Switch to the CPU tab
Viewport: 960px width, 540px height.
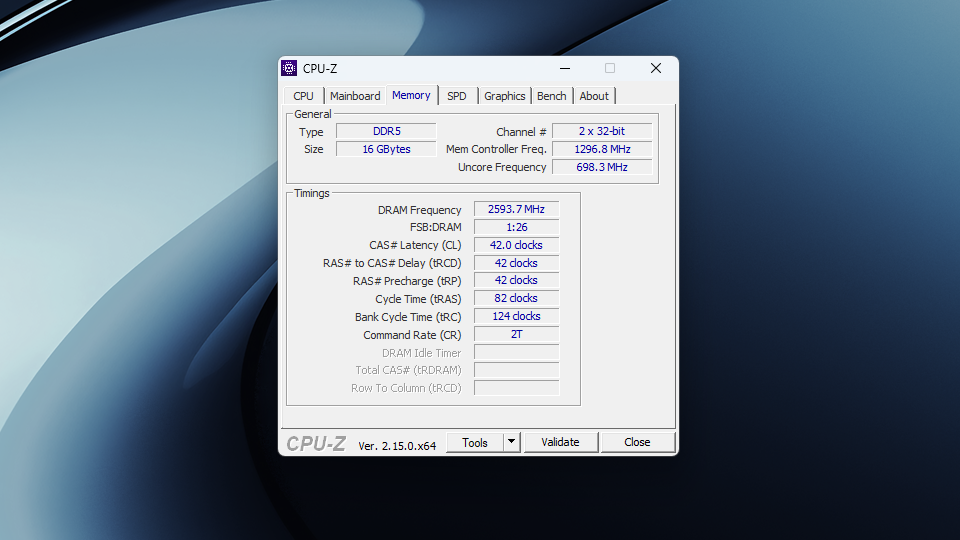pos(303,96)
